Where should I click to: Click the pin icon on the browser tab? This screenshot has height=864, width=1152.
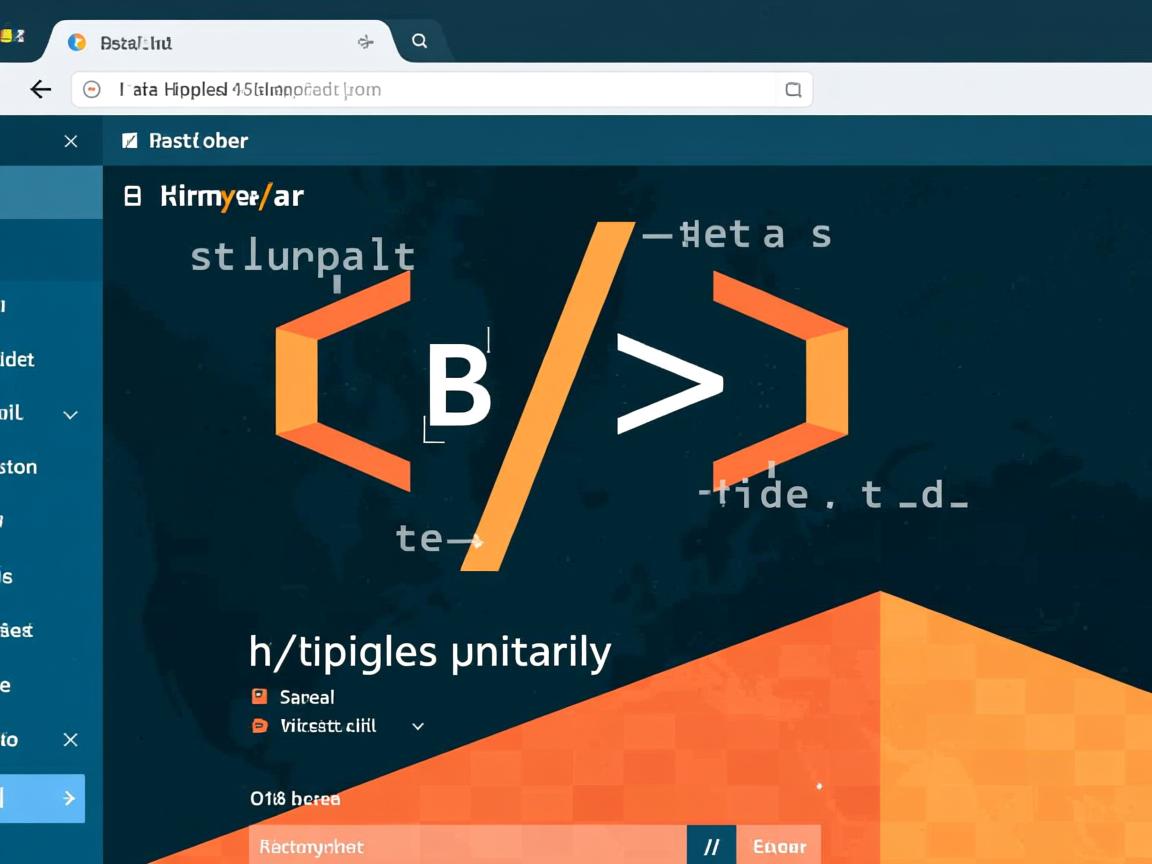pyautogui.click(x=365, y=42)
